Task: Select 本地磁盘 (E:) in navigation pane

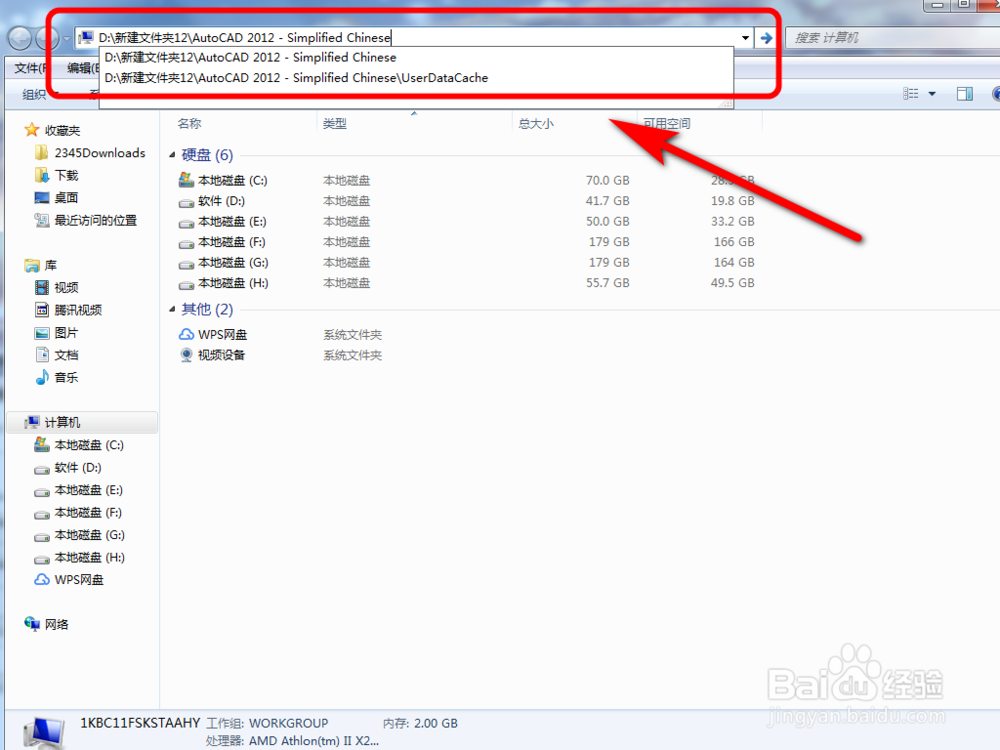Action: (x=88, y=490)
